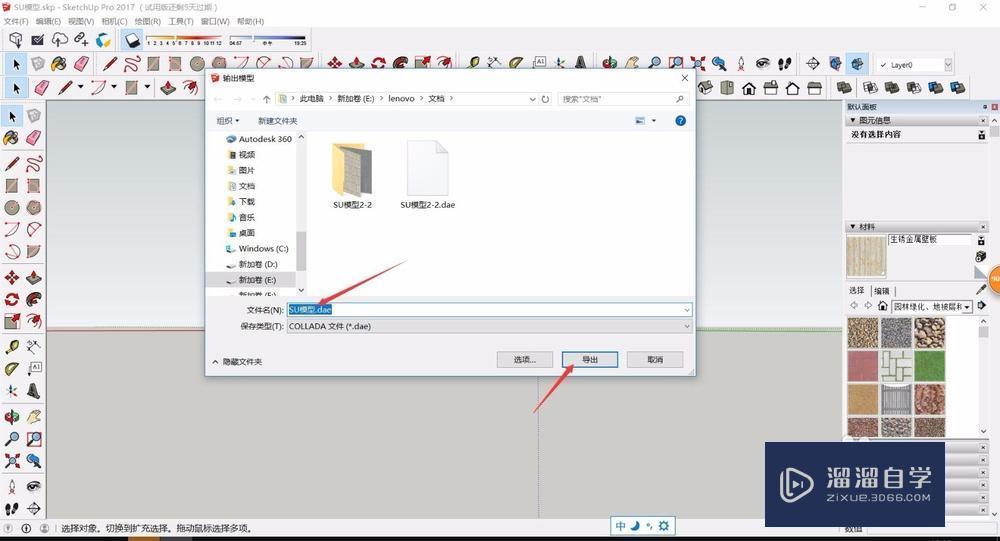Open the 编辑(E) menu
1000x541 pixels.
[x=48, y=21]
